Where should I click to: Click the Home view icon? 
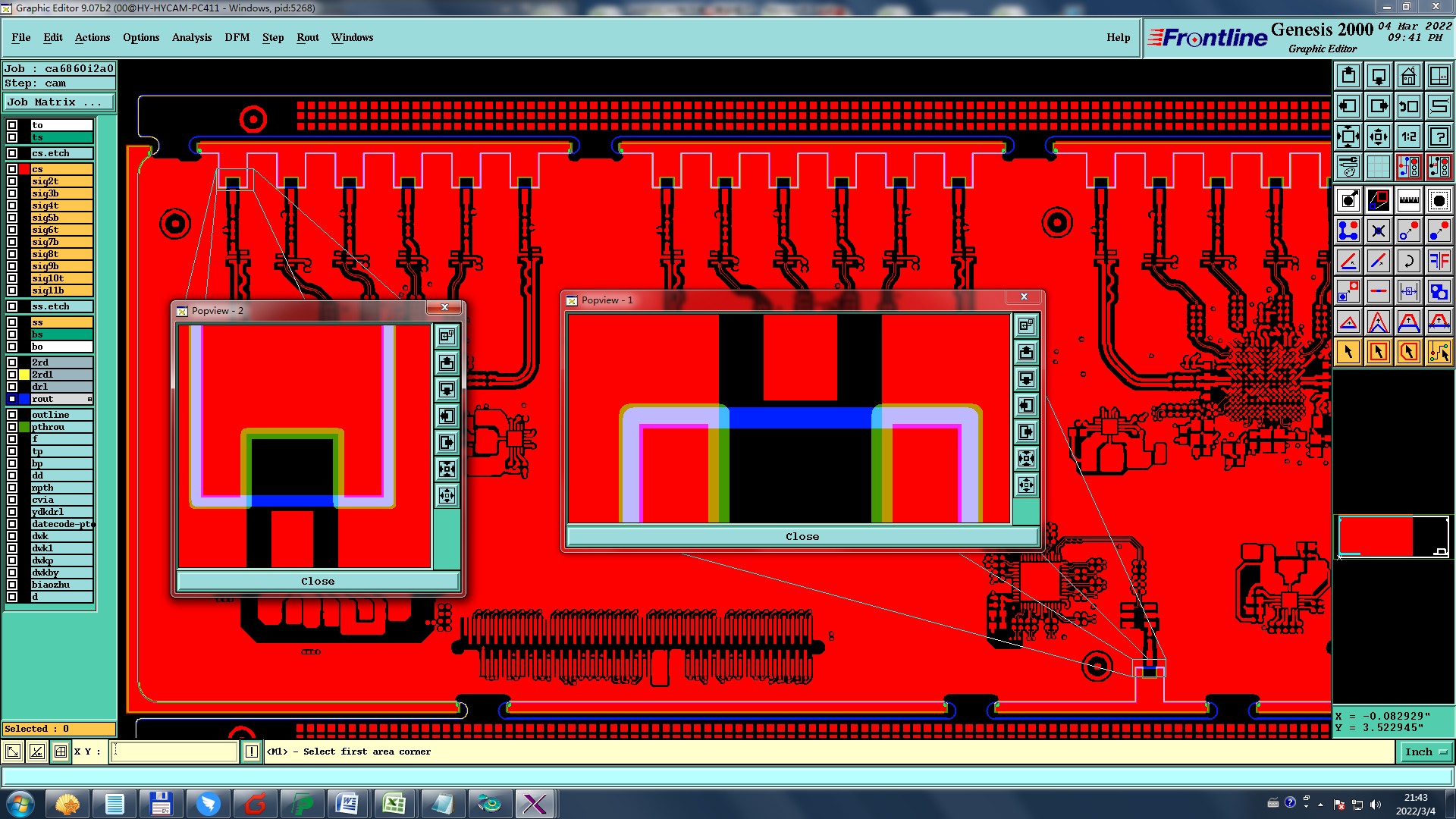click(x=1408, y=76)
